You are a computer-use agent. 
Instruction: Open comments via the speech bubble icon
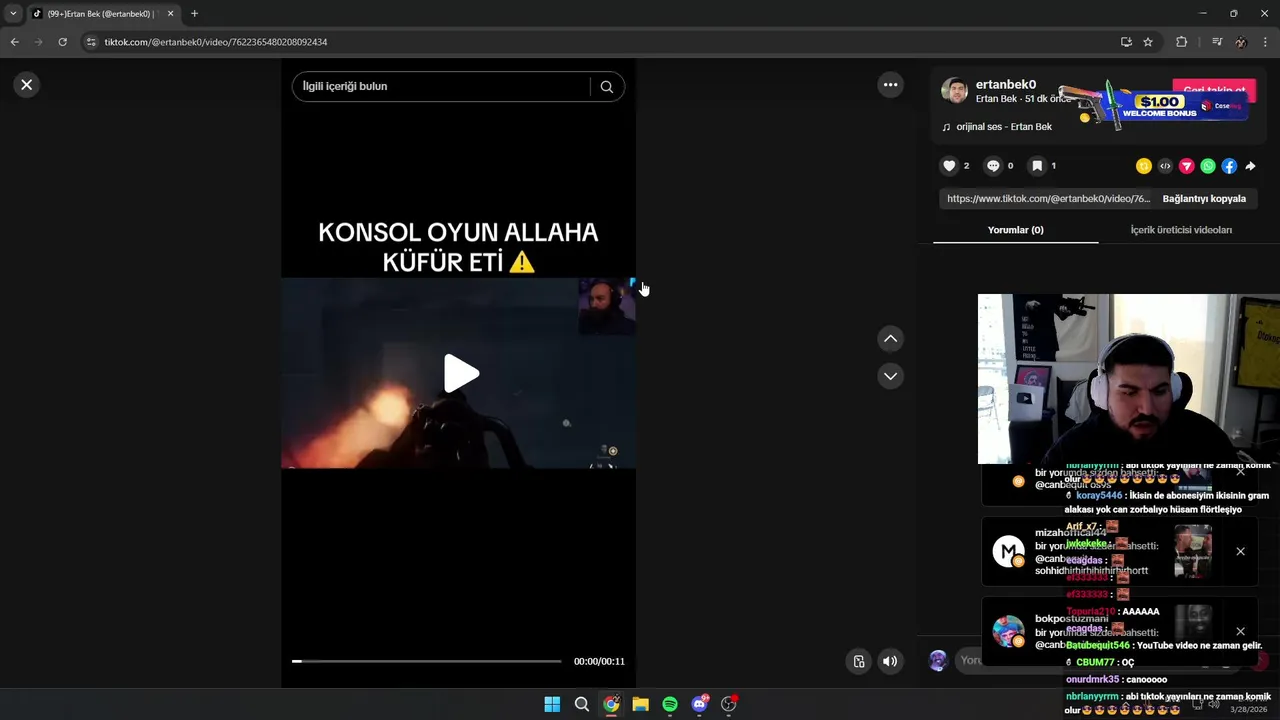click(x=993, y=166)
